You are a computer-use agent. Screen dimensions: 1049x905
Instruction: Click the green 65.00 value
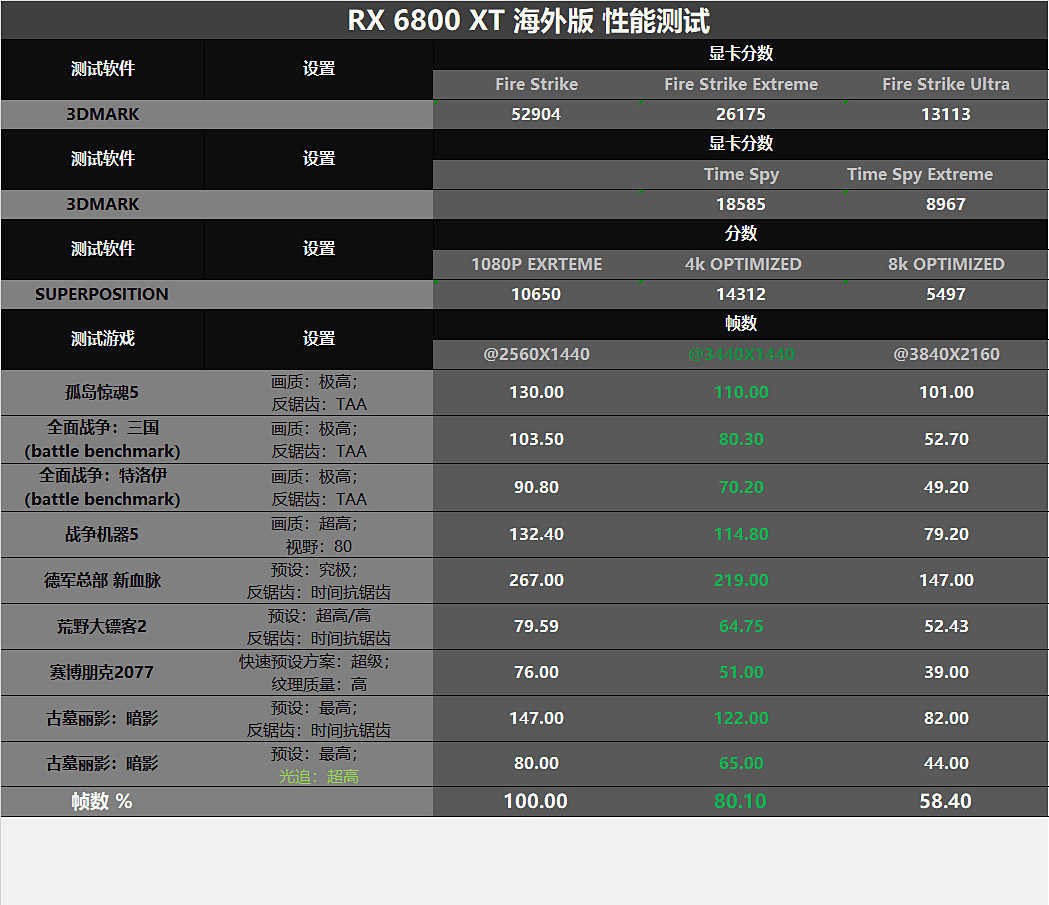click(741, 763)
